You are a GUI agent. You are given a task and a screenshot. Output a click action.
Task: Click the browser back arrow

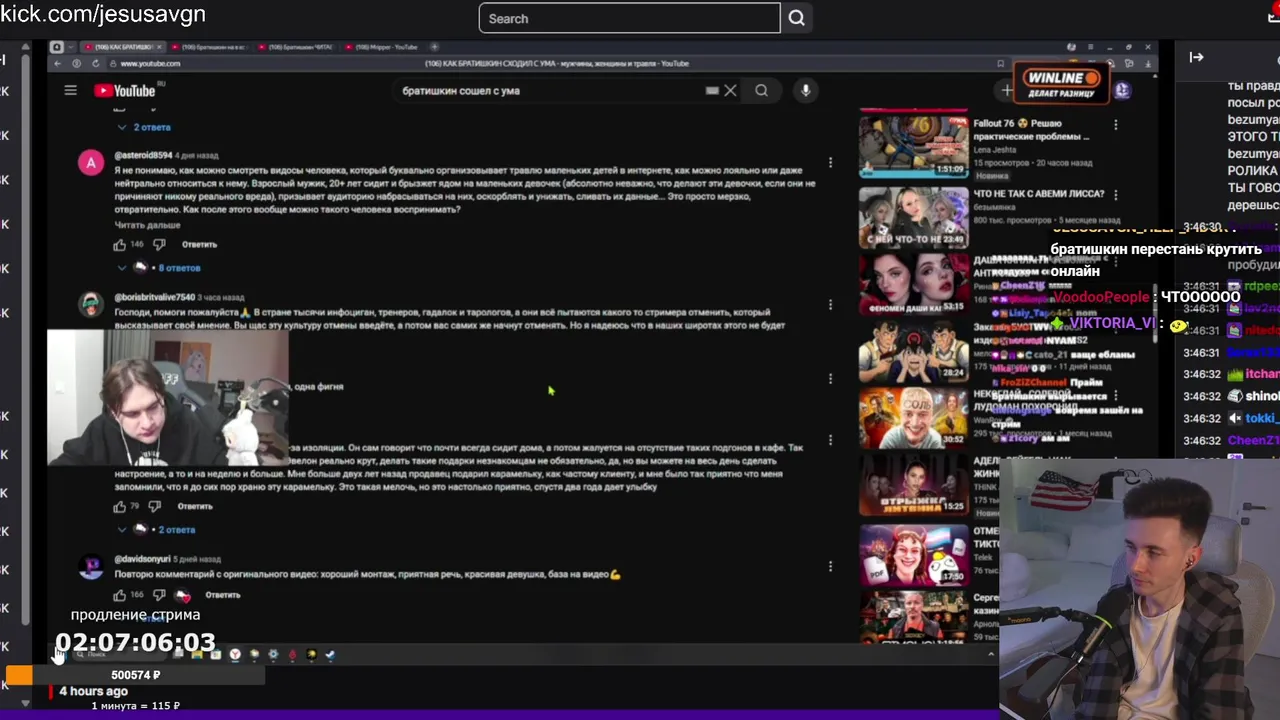[57, 64]
